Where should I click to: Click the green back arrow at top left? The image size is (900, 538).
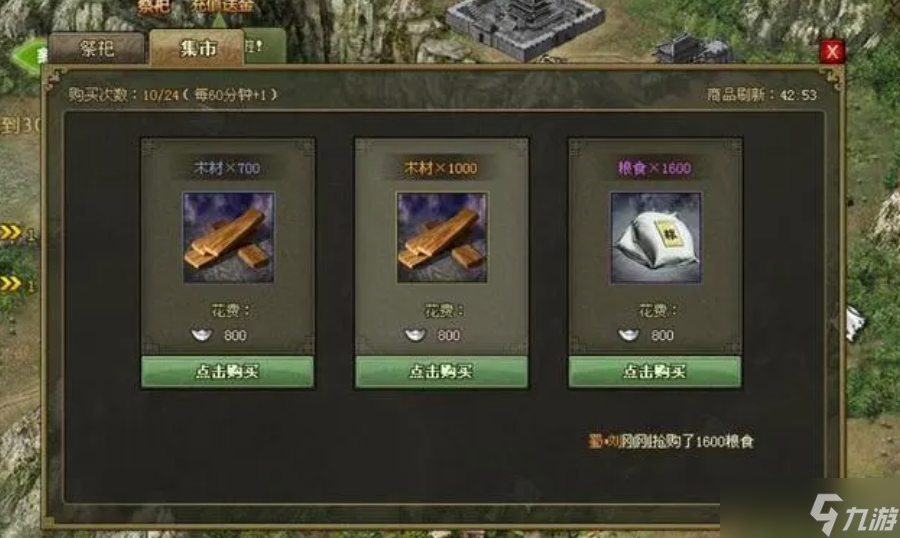pos(30,56)
